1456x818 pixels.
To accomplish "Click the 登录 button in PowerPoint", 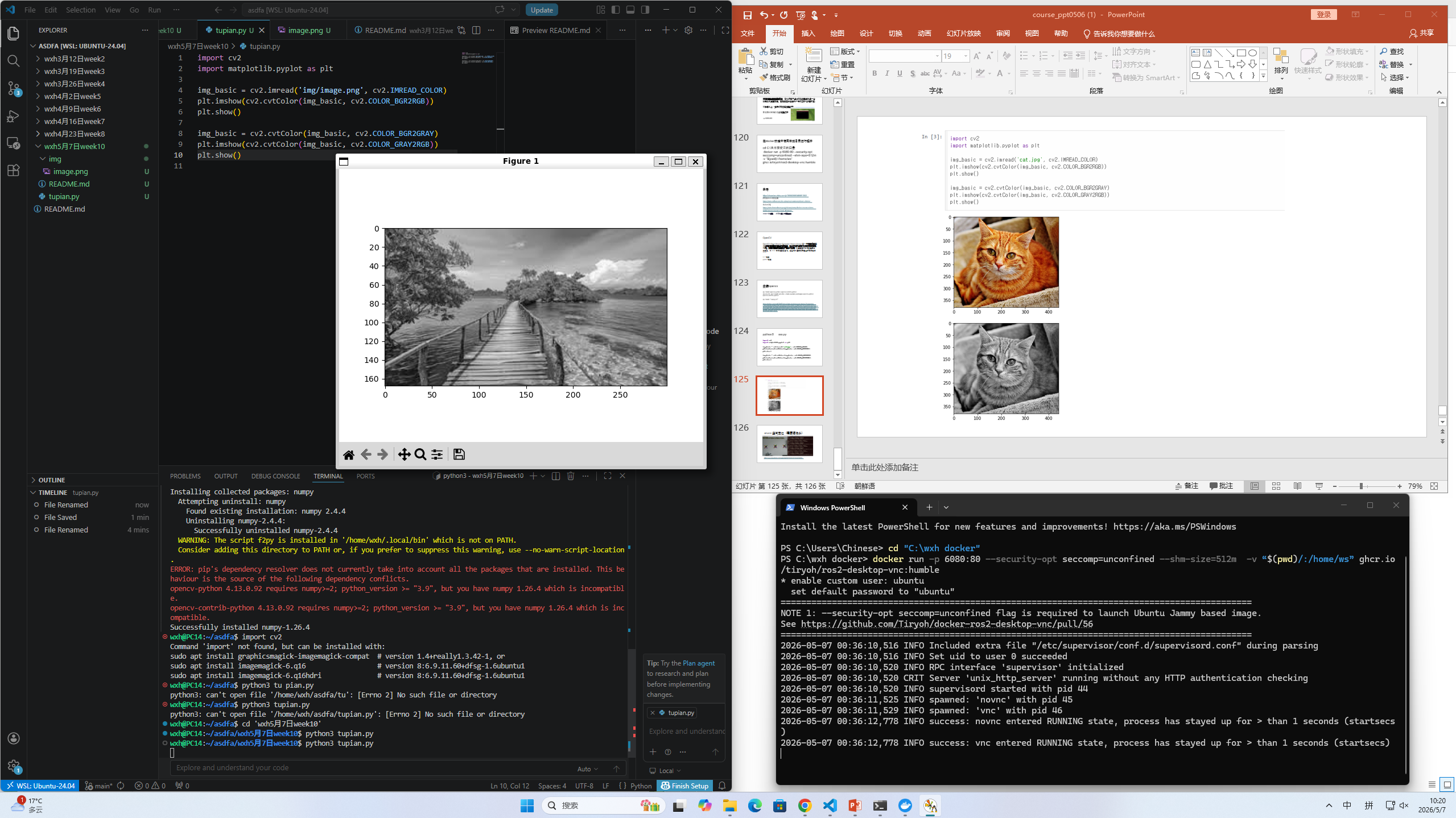I will tap(1323, 15).
